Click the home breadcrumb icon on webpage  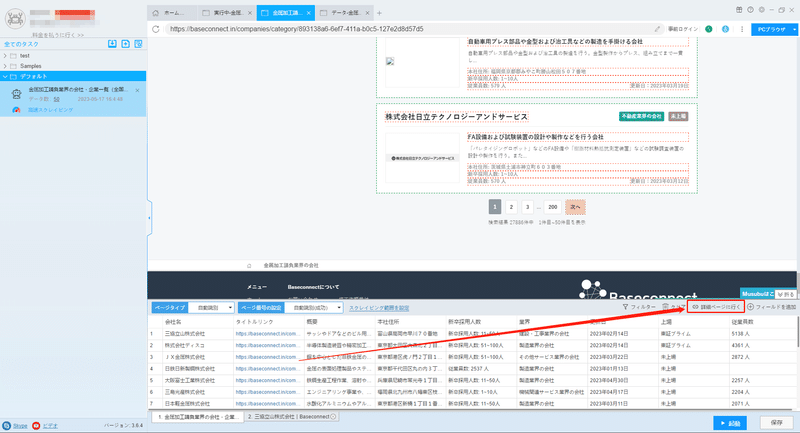point(249,266)
